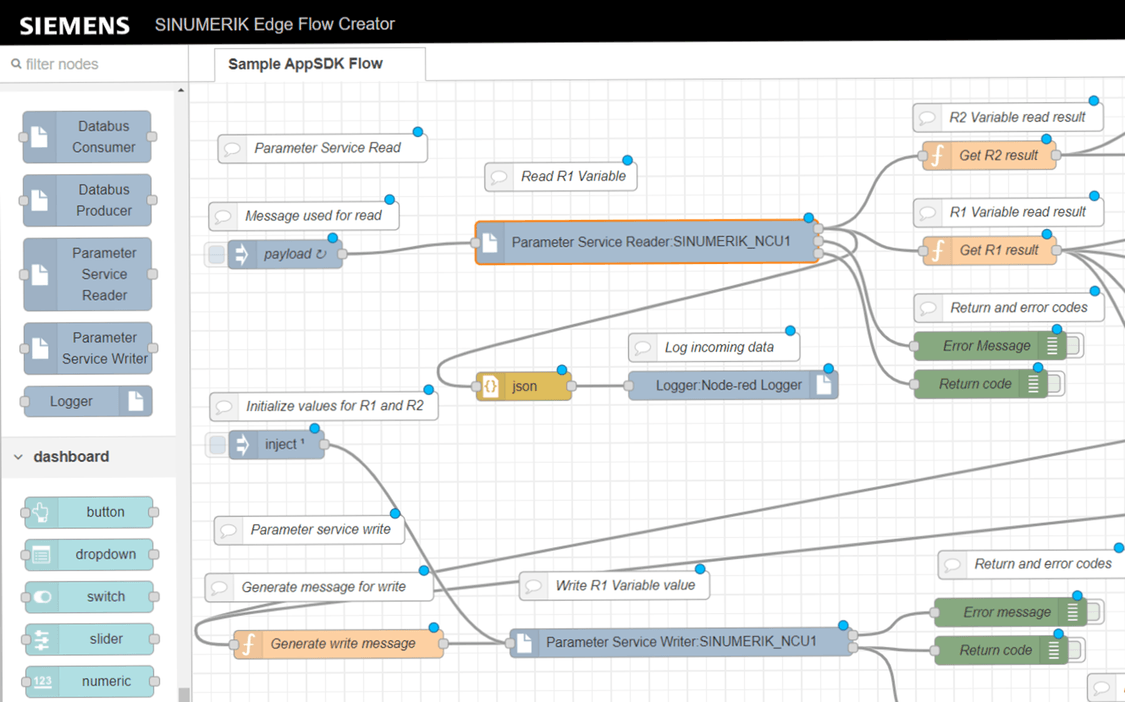This screenshot has height=702, width=1125.
Task: Toggle the writer's Return code debug output
Action: (1075, 650)
